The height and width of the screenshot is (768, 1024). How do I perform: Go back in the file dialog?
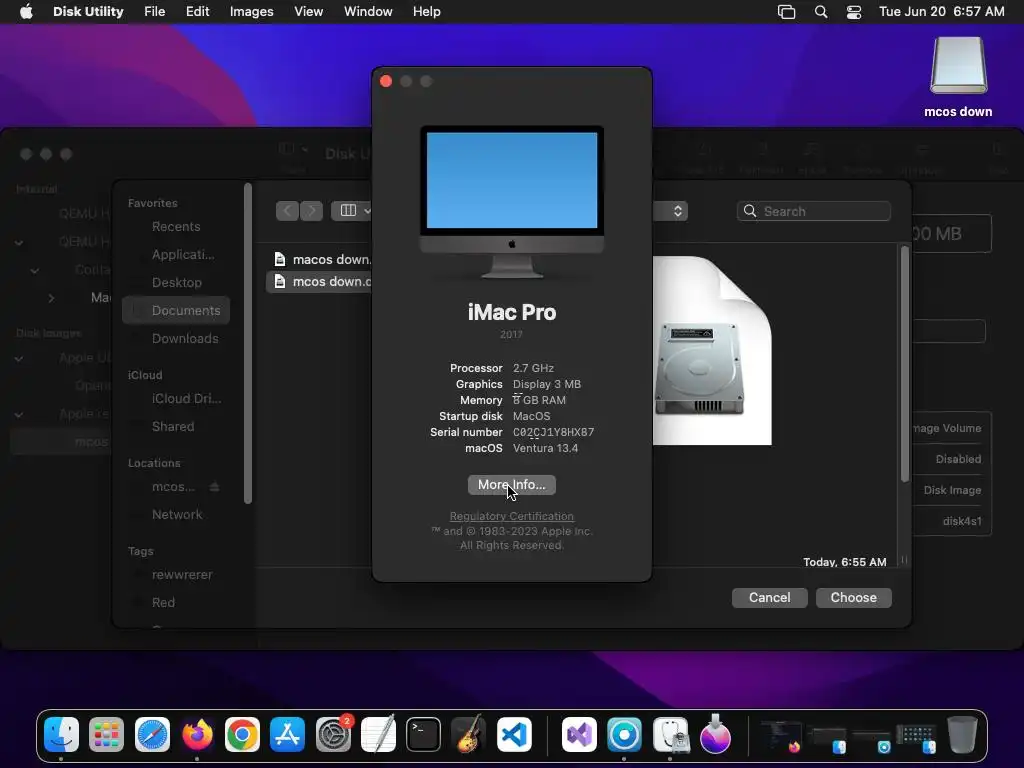pos(287,211)
